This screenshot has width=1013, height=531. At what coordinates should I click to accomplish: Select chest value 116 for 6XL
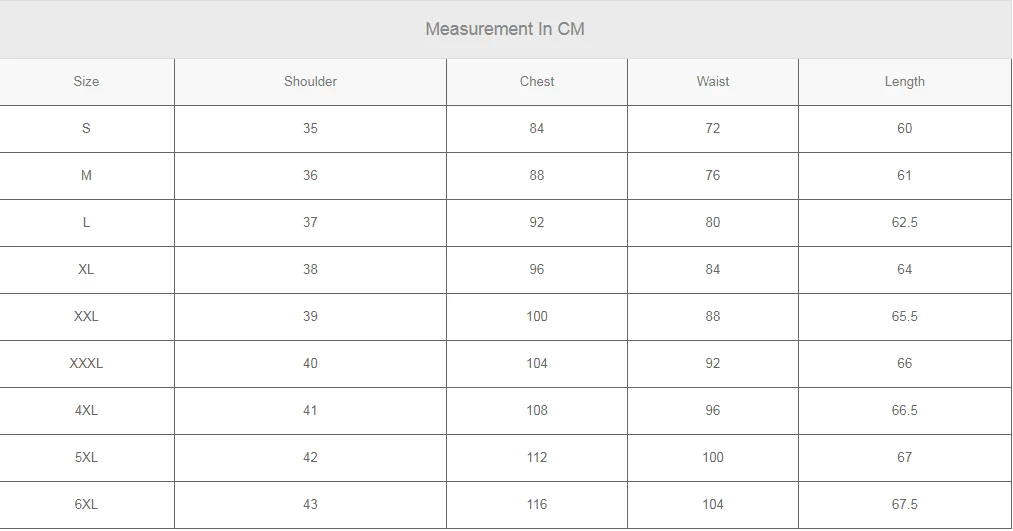537,505
